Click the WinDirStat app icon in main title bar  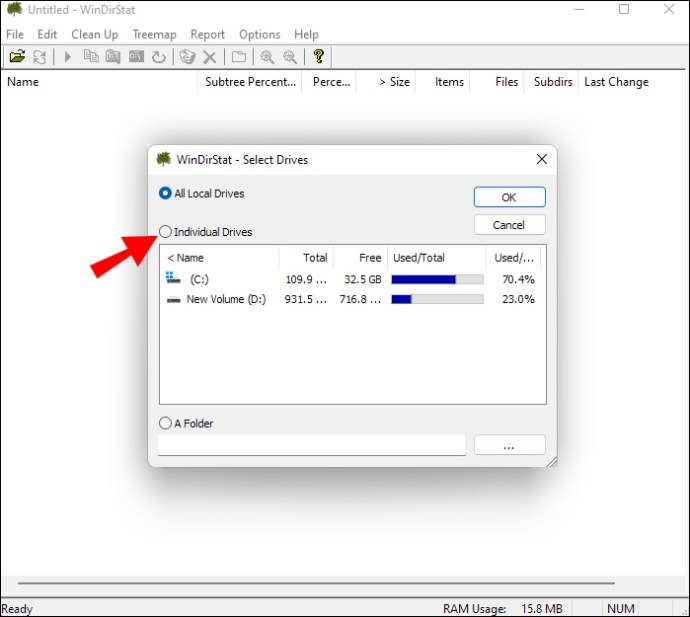15,9
